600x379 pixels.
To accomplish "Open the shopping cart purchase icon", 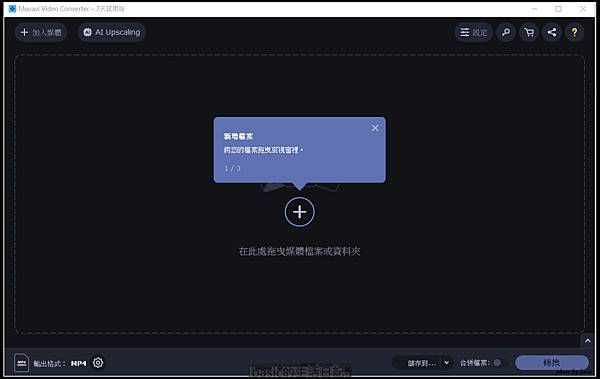I will (x=529, y=32).
